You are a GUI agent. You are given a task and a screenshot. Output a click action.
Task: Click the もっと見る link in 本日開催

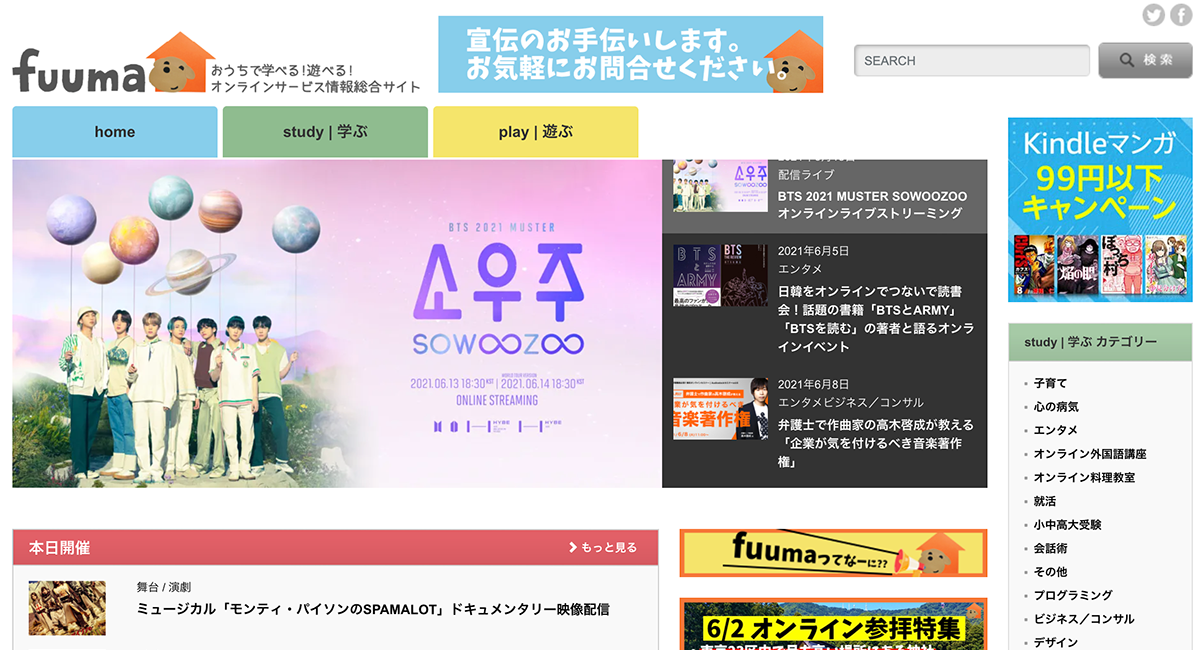[603, 547]
